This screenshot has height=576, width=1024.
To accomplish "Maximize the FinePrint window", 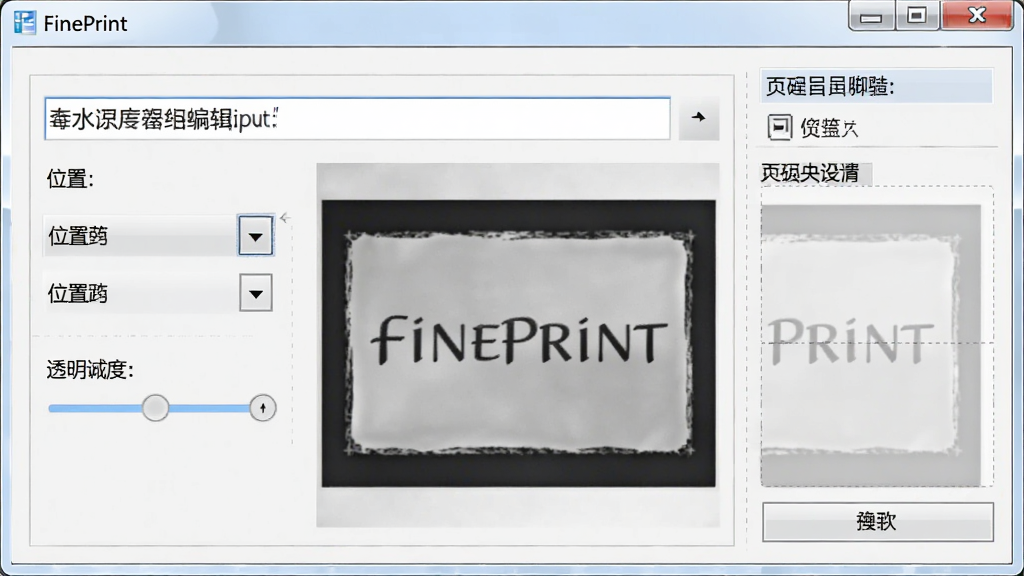I will click(917, 16).
